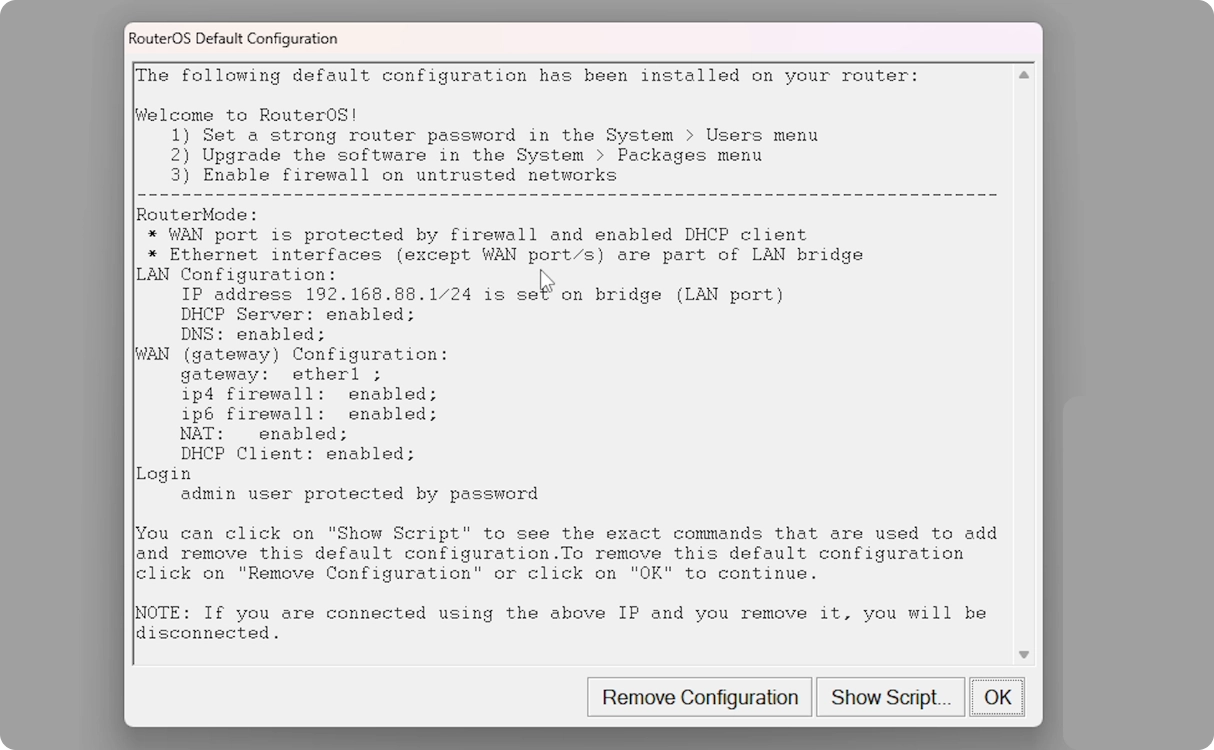Click 'admin user protected by password' text

[358, 493]
